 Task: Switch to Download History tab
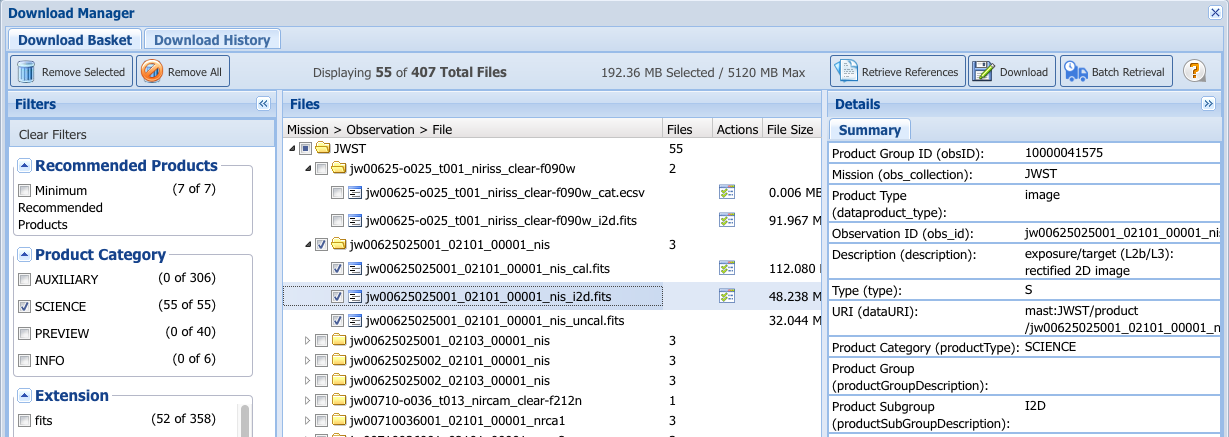[212, 40]
